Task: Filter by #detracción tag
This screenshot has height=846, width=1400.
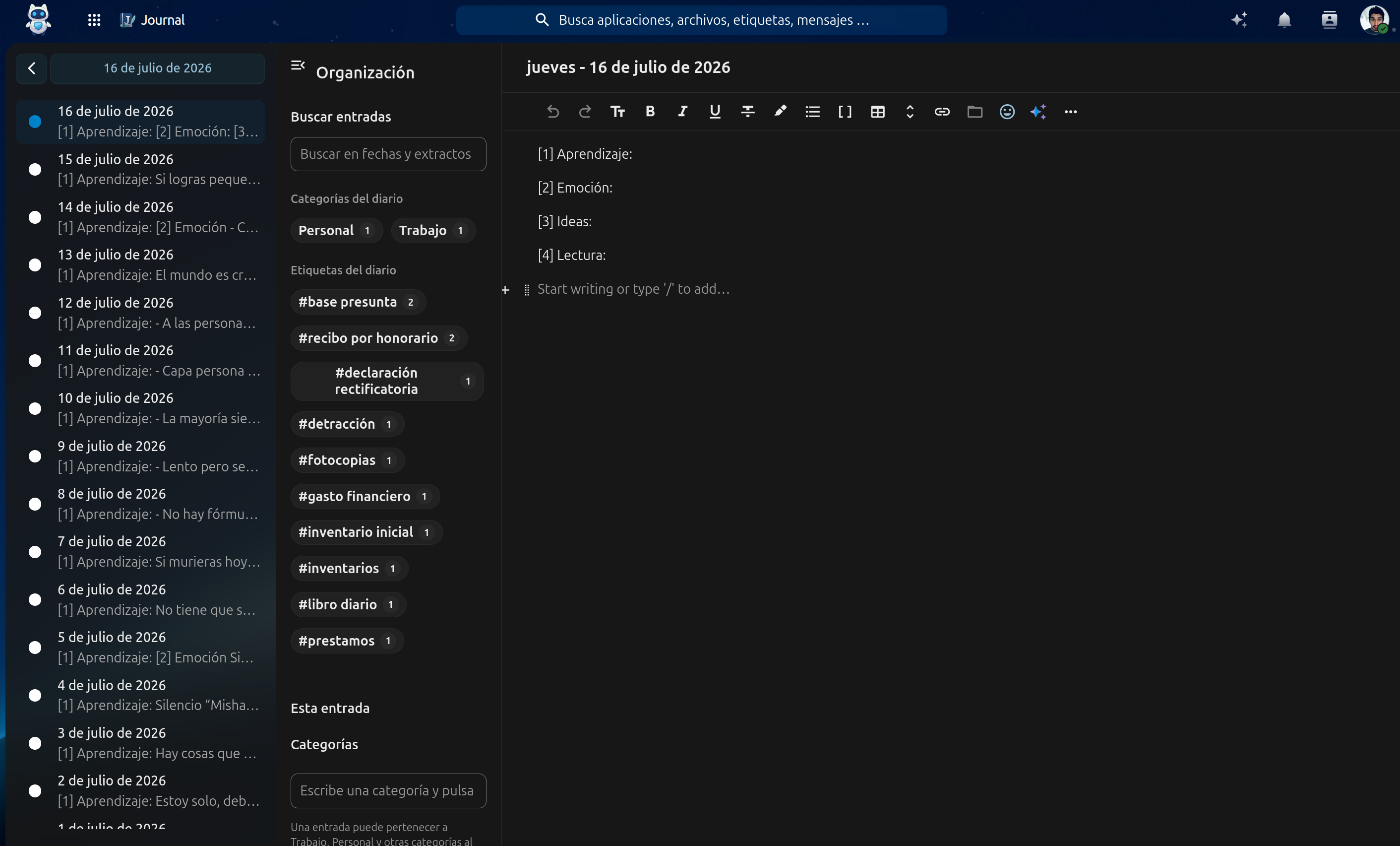Action: pos(347,424)
